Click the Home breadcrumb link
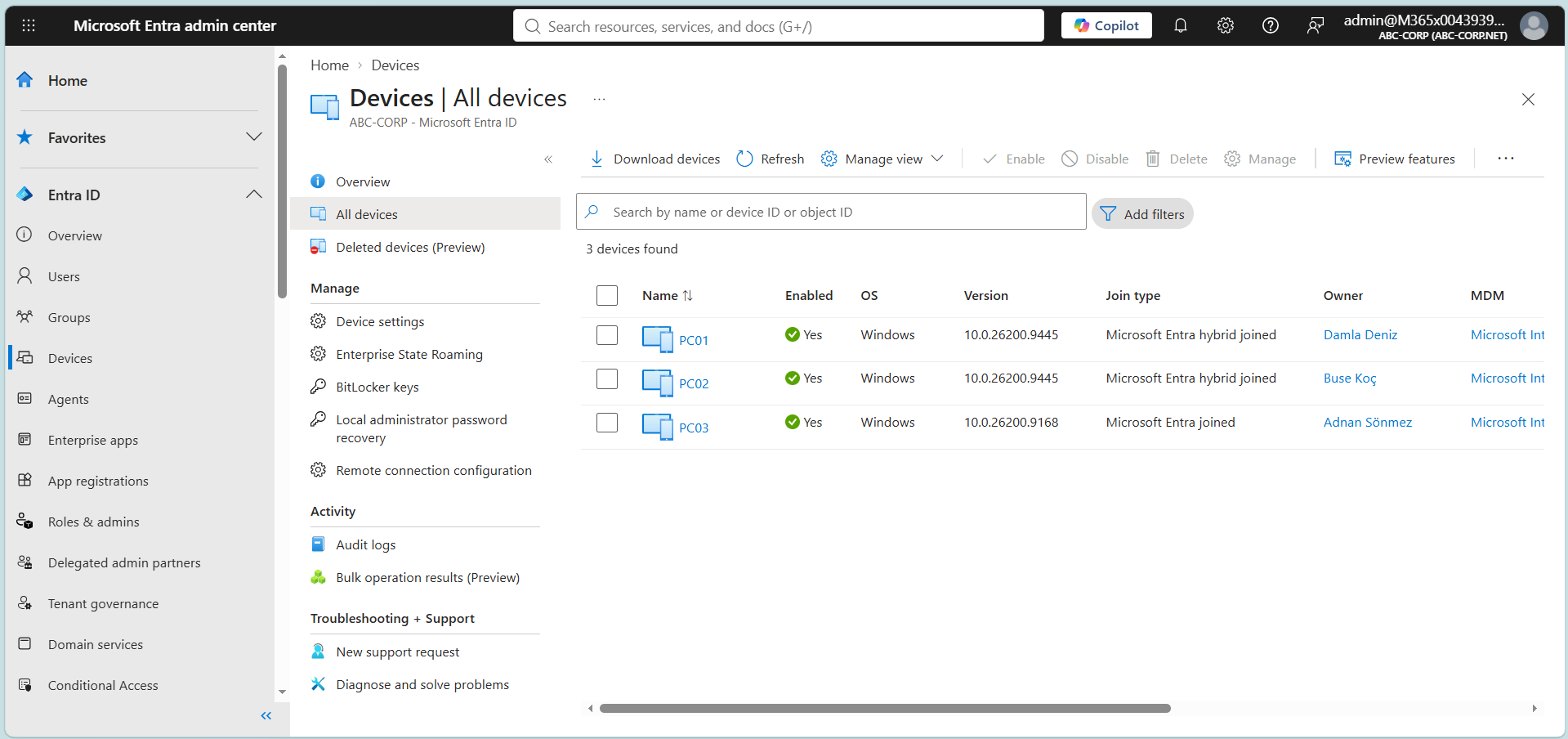The width and height of the screenshot is (1568, 739). coord(329,65)
